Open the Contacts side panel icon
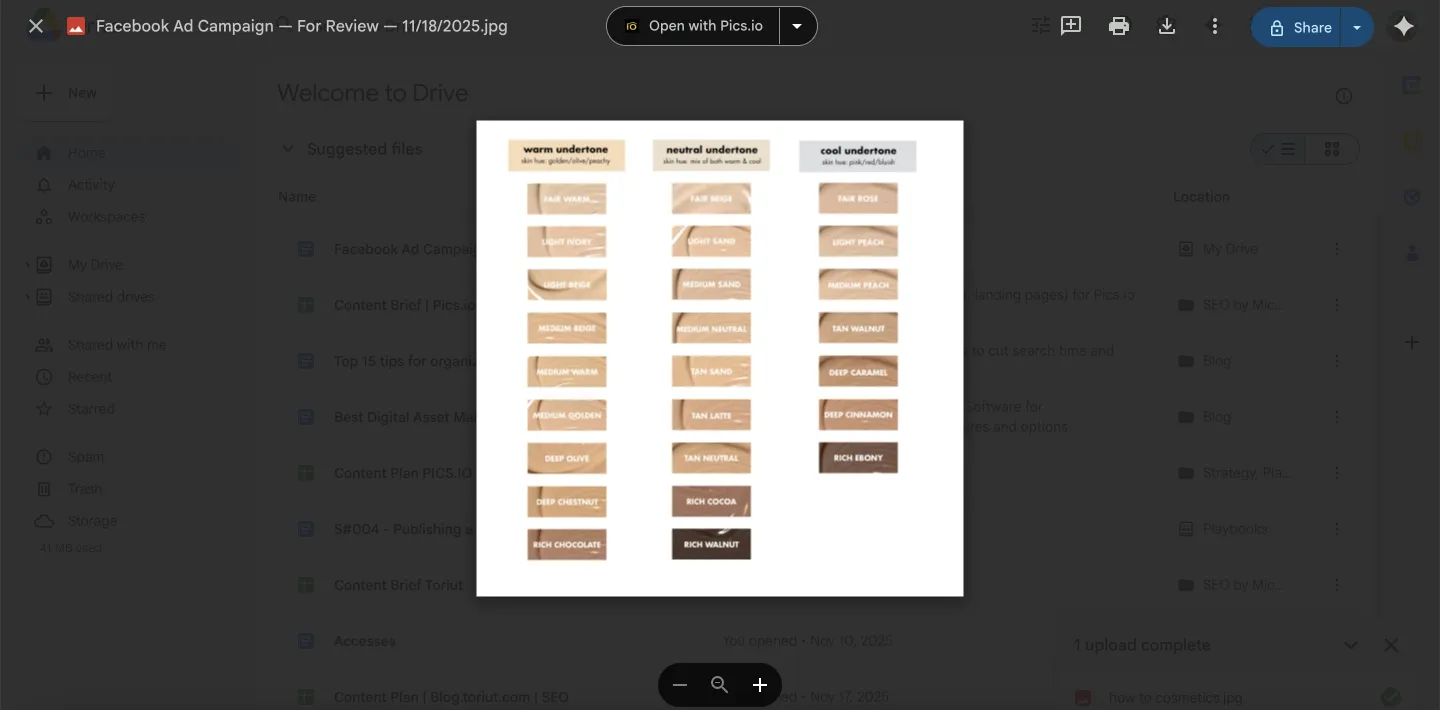1440x710 pixels. [x=1412, y=254]
